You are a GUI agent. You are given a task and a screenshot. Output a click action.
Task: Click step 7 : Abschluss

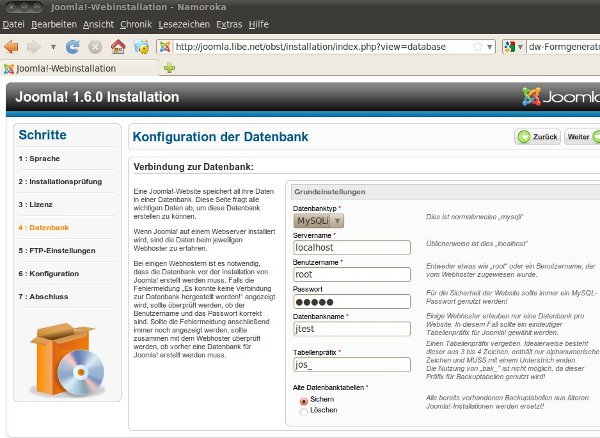pyautogui.click(x=43, y=296)
